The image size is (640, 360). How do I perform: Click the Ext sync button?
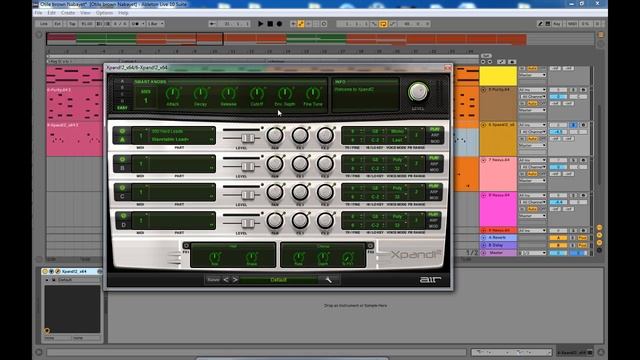(58, 24)
